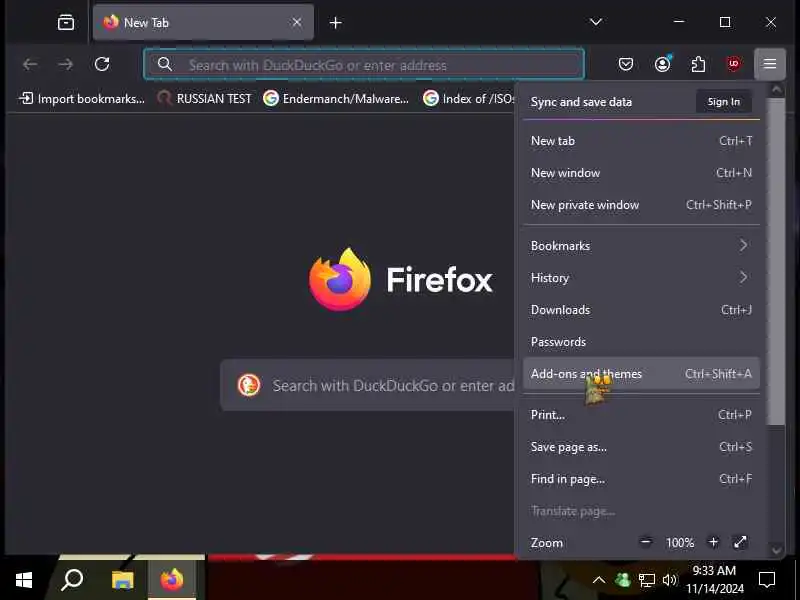Click the green users tray icon
The image size is (800, 600).
622,580
